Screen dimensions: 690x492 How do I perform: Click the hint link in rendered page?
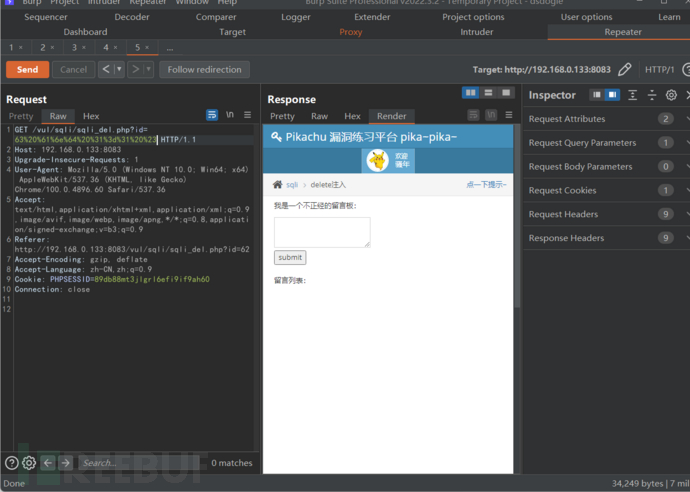click(x=486, y=184)
